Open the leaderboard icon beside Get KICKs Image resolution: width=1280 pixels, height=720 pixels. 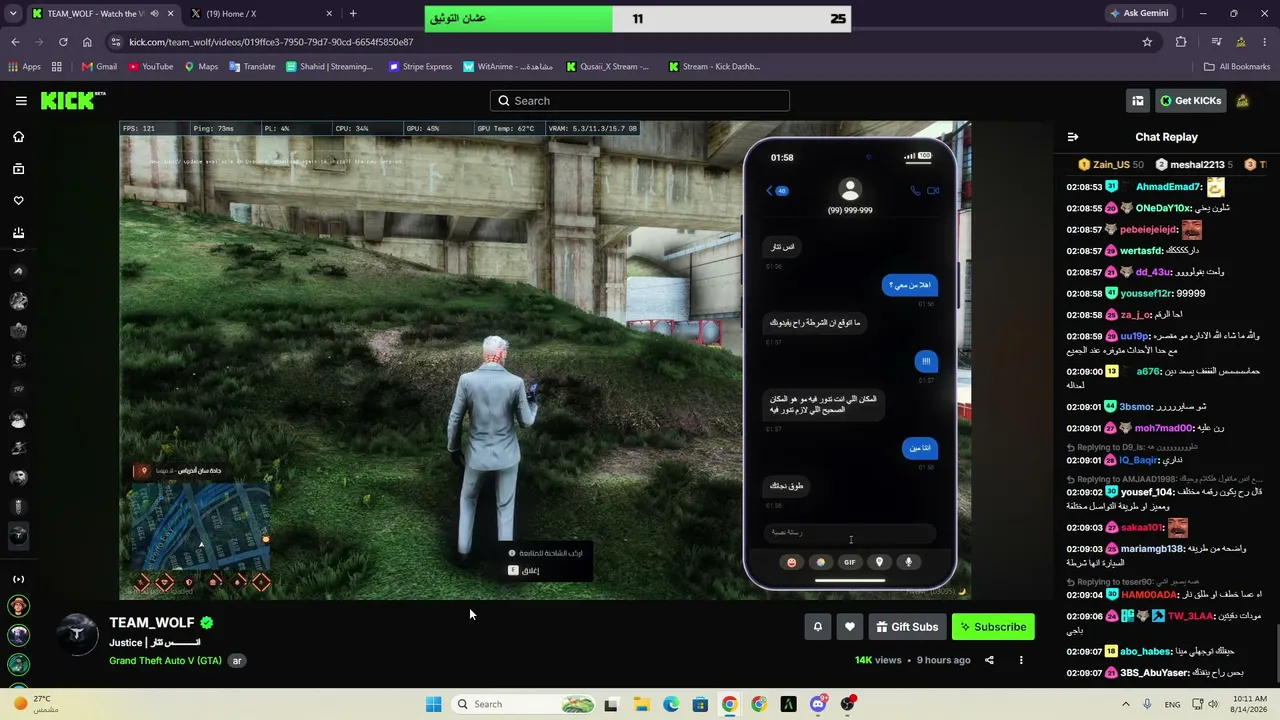pyautogui.click(x=1138, y=101)
